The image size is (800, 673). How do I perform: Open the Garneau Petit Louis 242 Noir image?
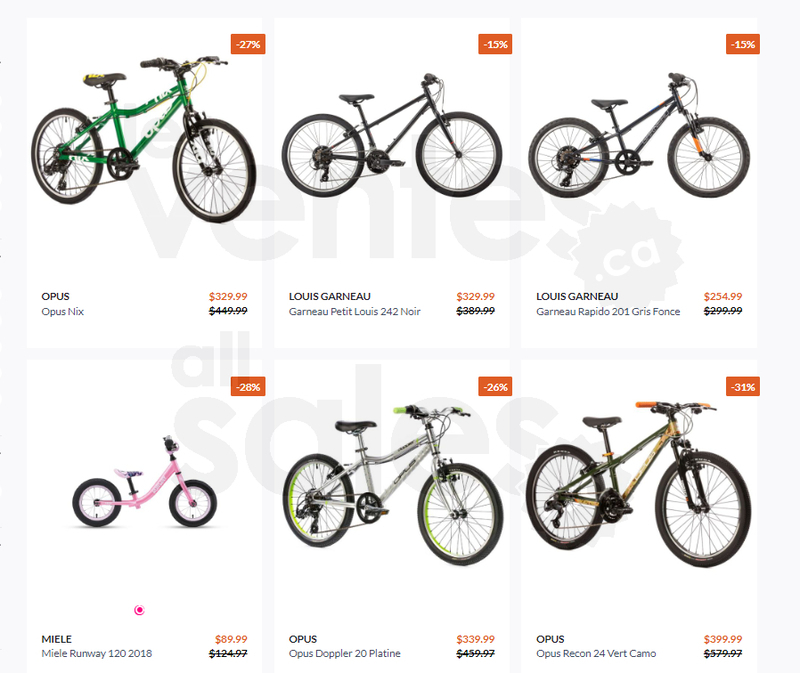point(392,135)
